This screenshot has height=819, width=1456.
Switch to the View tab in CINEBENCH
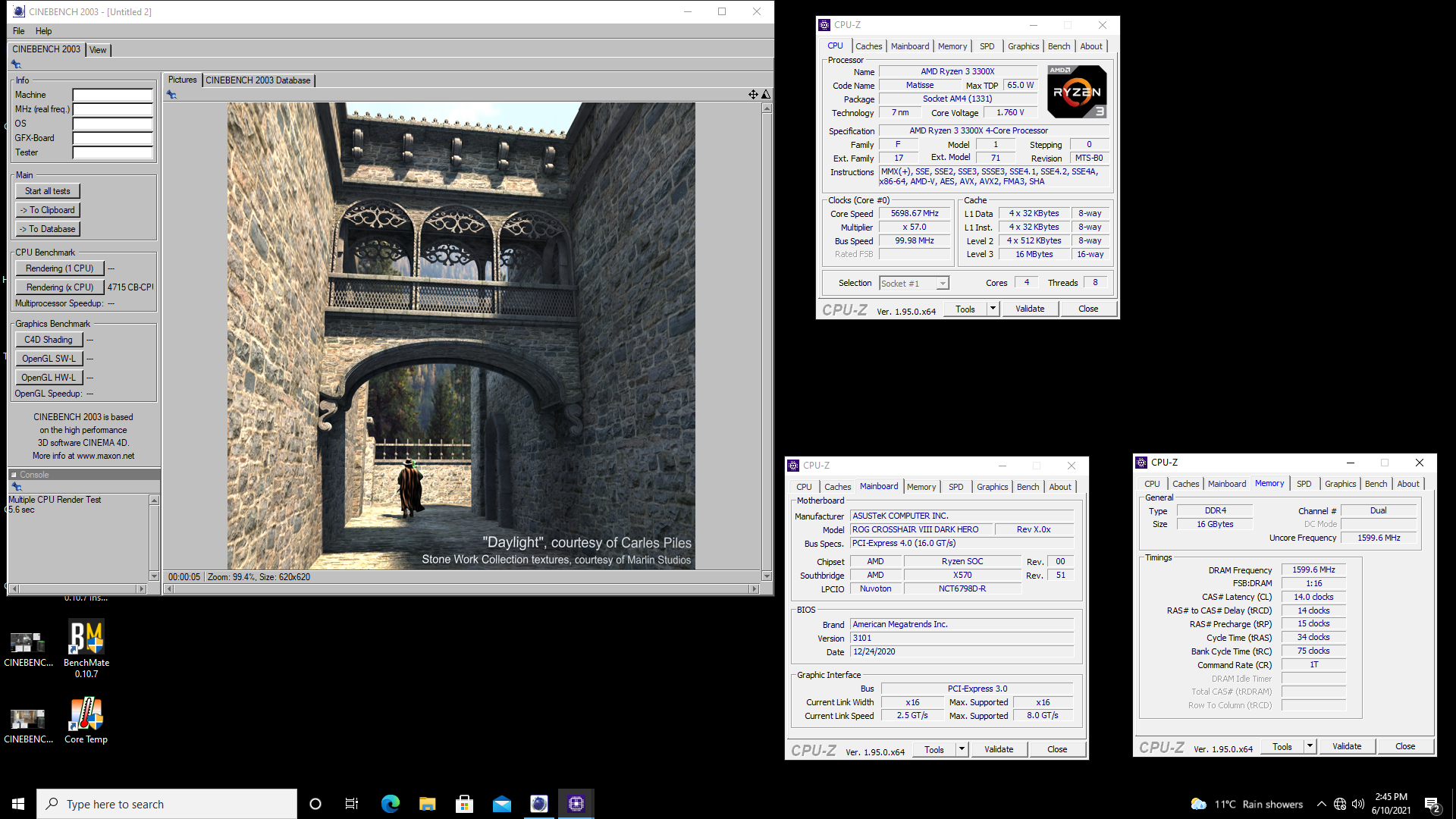pos(98,50)
